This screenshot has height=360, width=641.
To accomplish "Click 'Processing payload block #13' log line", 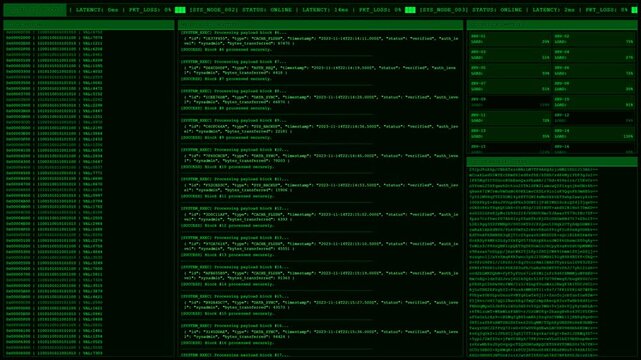I will pyautogui.click(x=235, y=238).
